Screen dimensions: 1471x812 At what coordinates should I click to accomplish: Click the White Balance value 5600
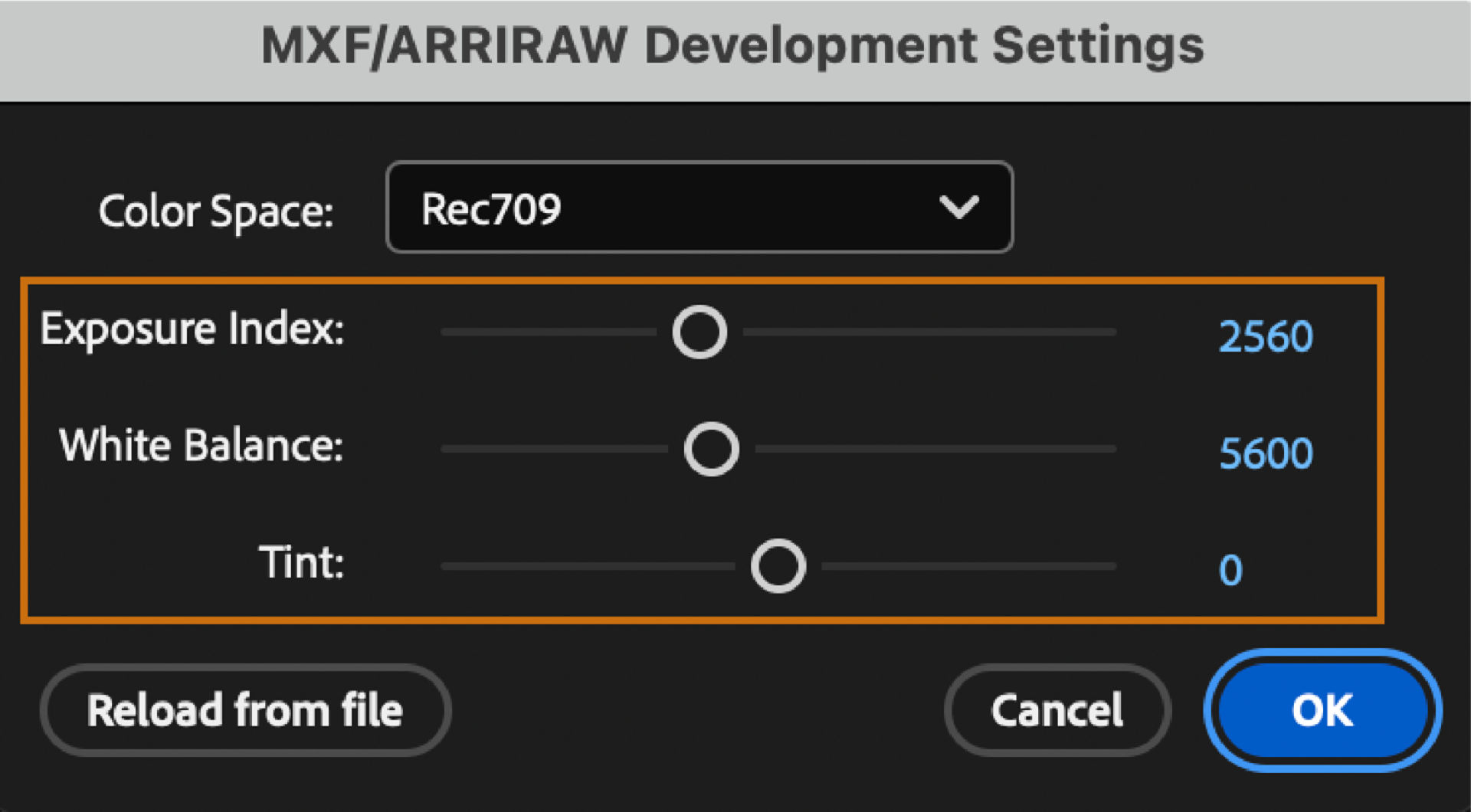tap(1265, 453)
